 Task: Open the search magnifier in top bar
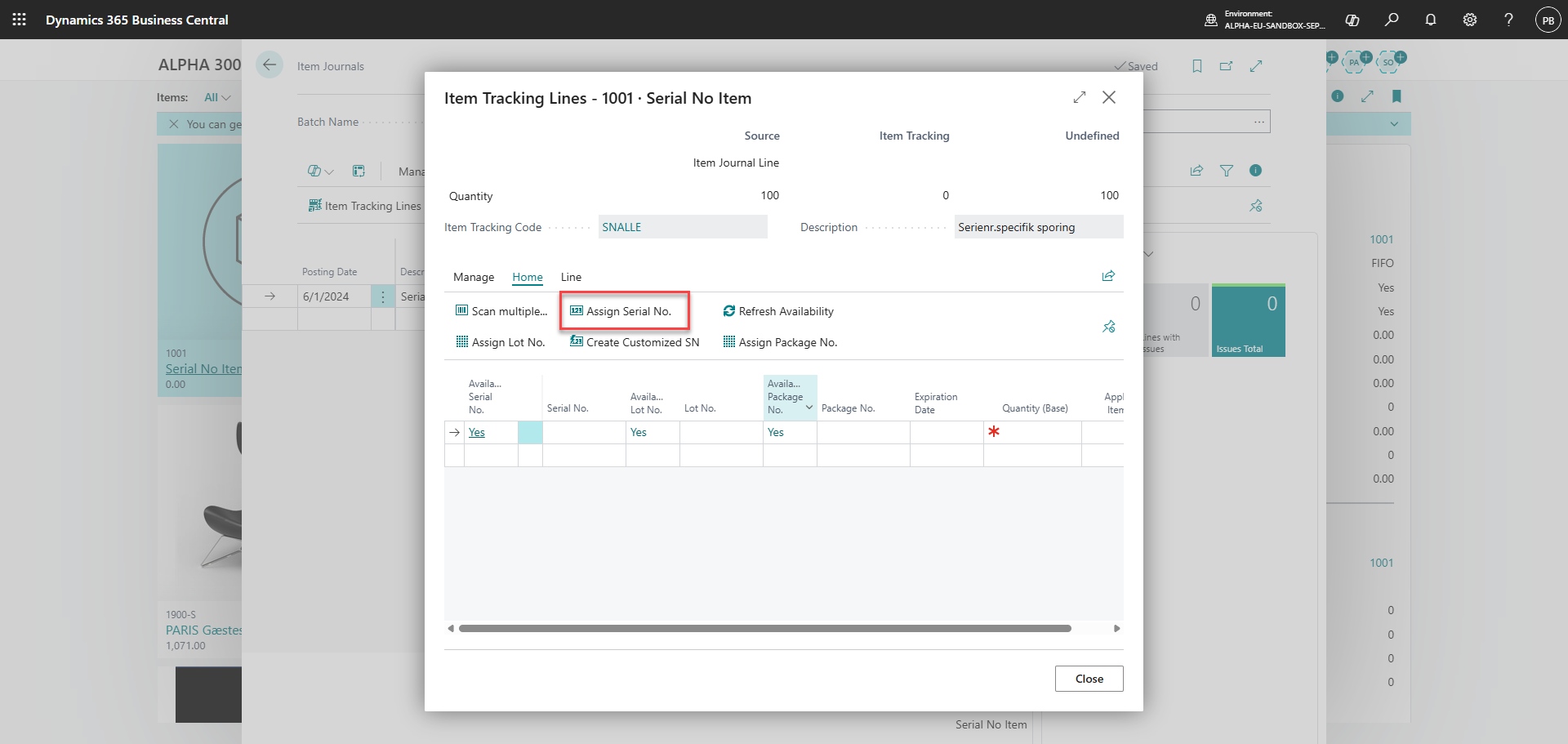[x=1392, y=20]
